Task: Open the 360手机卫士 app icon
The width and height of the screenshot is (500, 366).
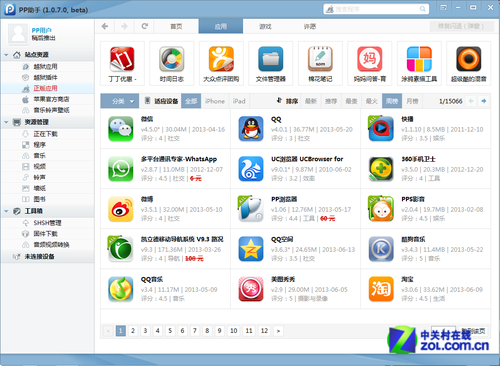Action: [x=381, y=169]
